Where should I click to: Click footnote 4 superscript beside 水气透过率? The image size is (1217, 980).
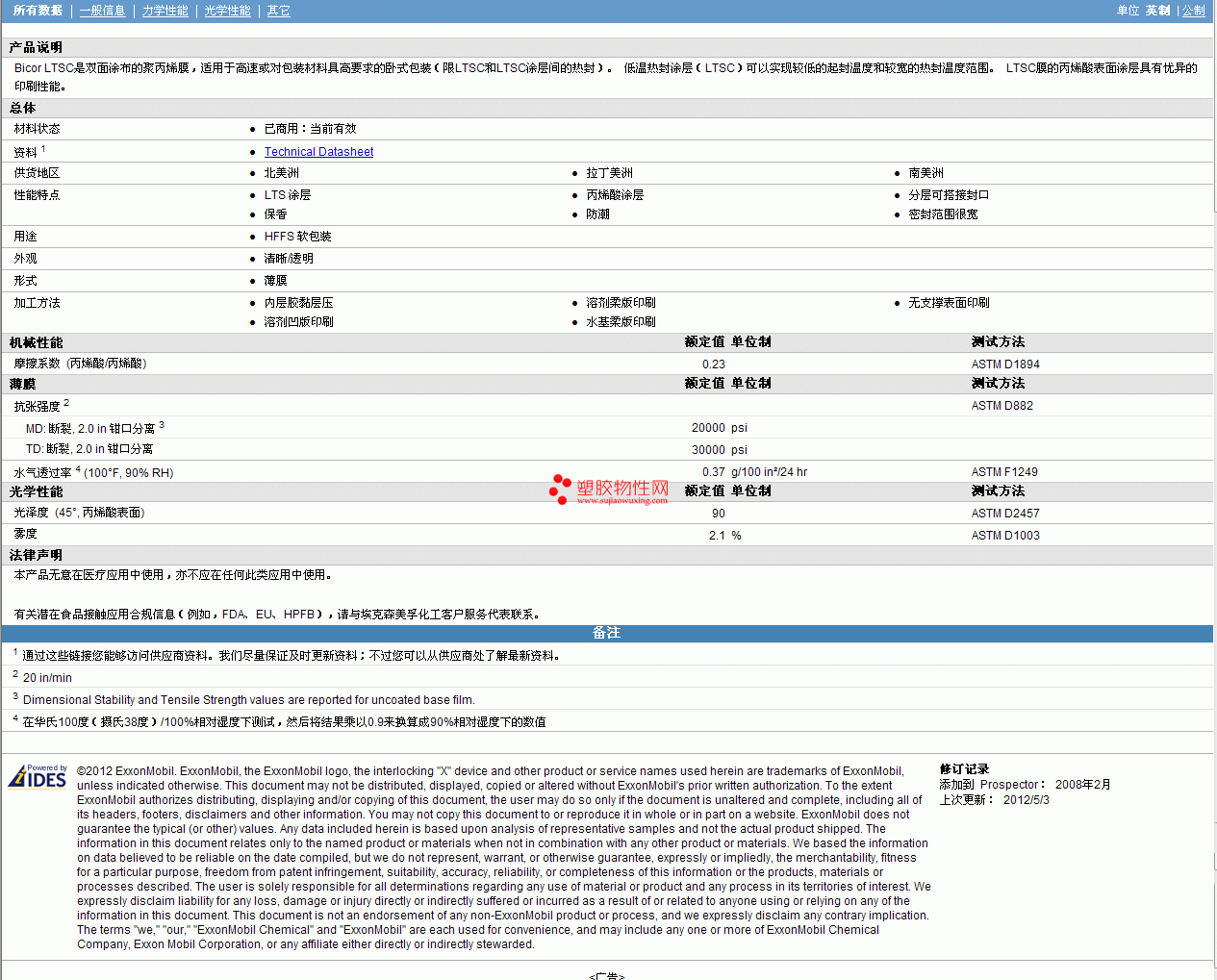click(x=78, y=469)
